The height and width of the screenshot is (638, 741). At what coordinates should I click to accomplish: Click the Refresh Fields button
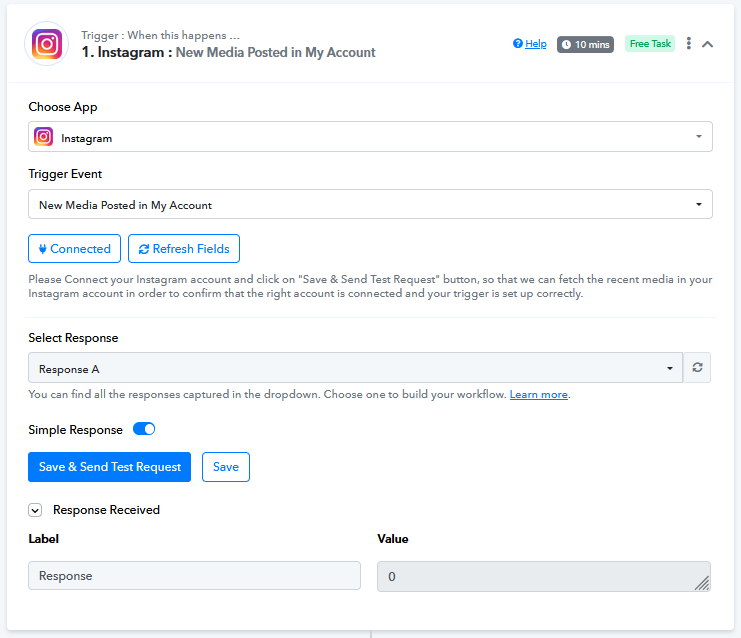(x=184, y=249)
